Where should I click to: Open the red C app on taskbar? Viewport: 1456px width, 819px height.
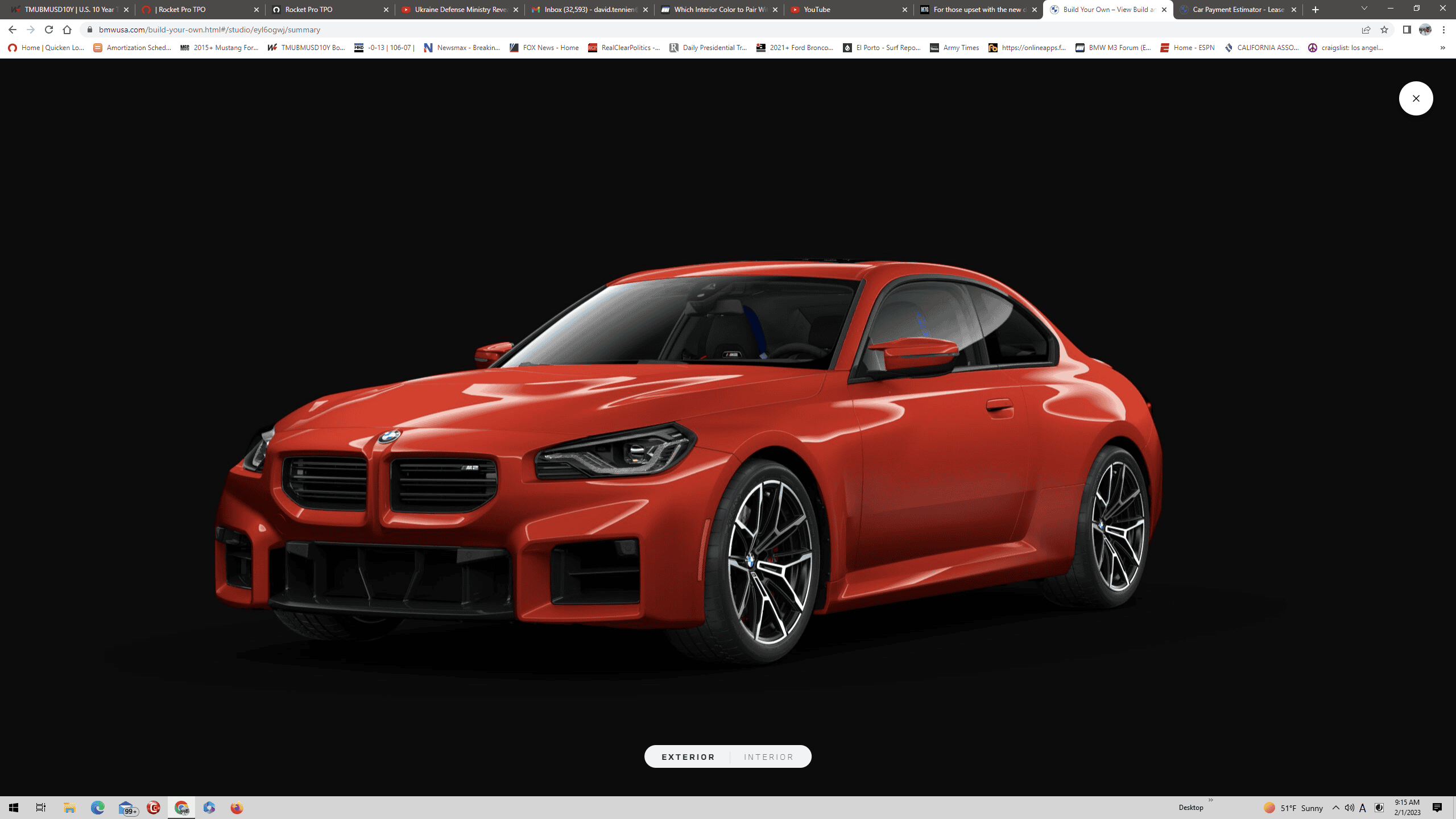[154, 808]
